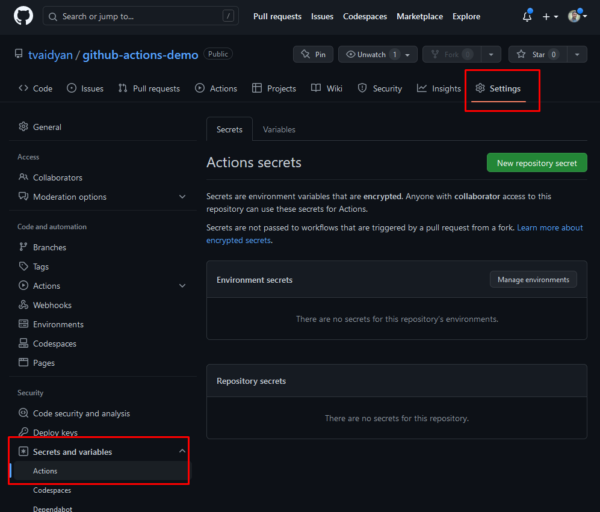Star the repository

[538, 54]
